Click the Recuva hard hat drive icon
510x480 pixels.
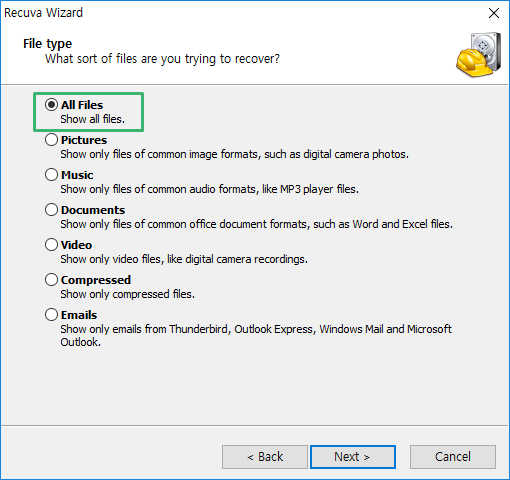pos(479,55)
